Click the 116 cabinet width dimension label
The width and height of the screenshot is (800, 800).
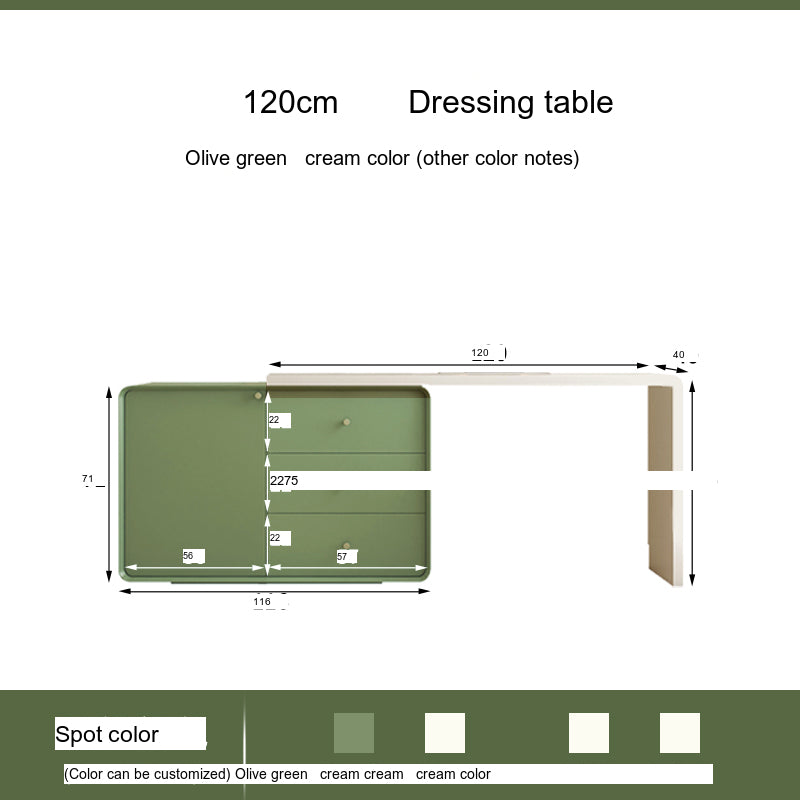(262, 602)
